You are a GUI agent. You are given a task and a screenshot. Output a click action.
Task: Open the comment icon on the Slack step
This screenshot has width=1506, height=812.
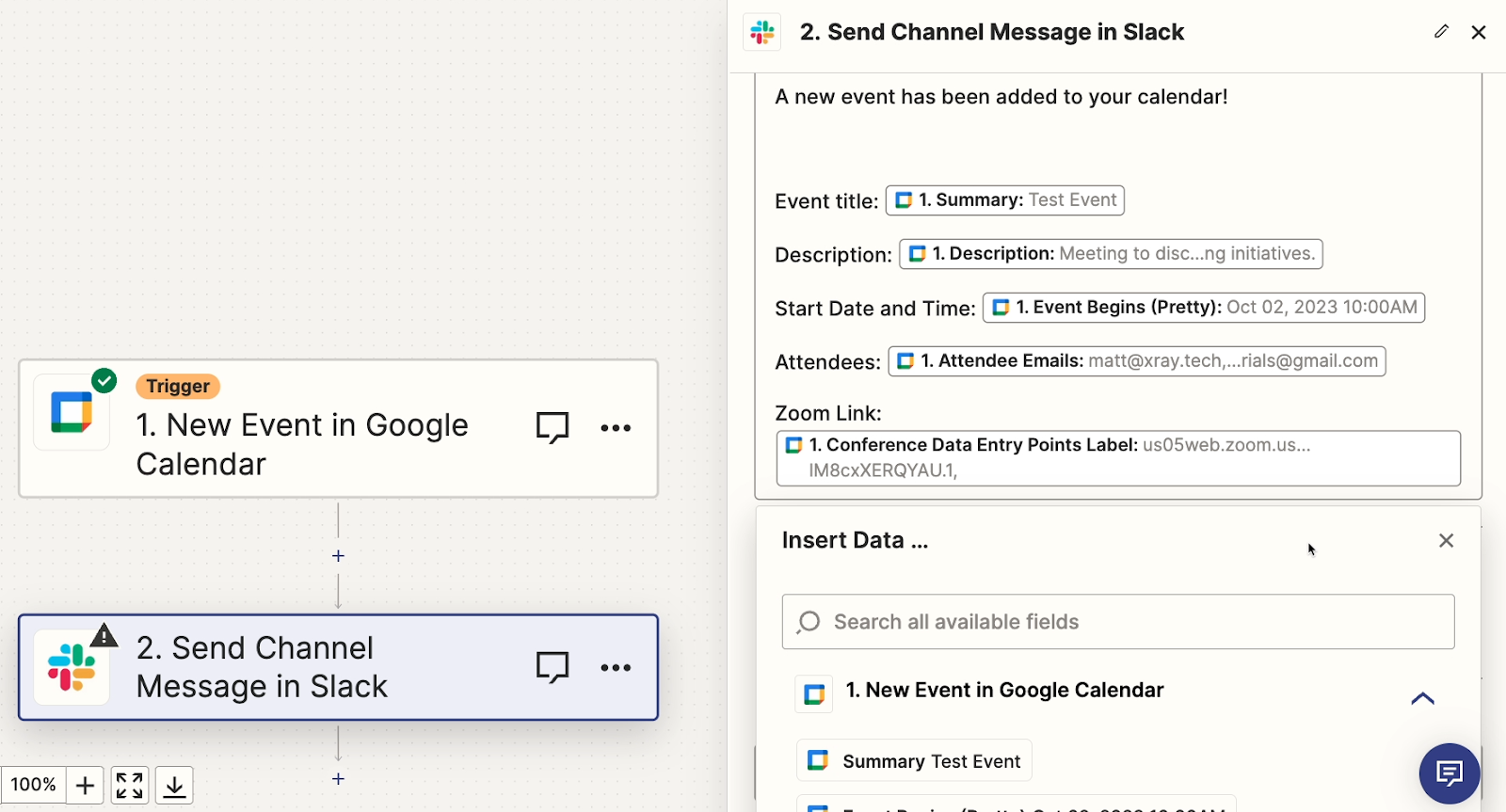tap(553, 667)
